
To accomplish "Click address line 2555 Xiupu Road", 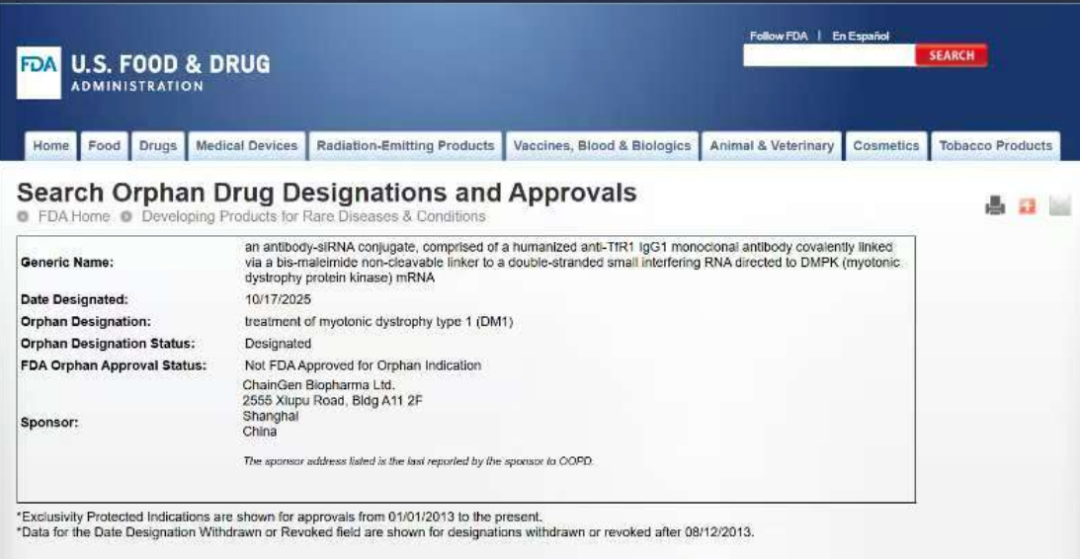I will coord(332,401).
